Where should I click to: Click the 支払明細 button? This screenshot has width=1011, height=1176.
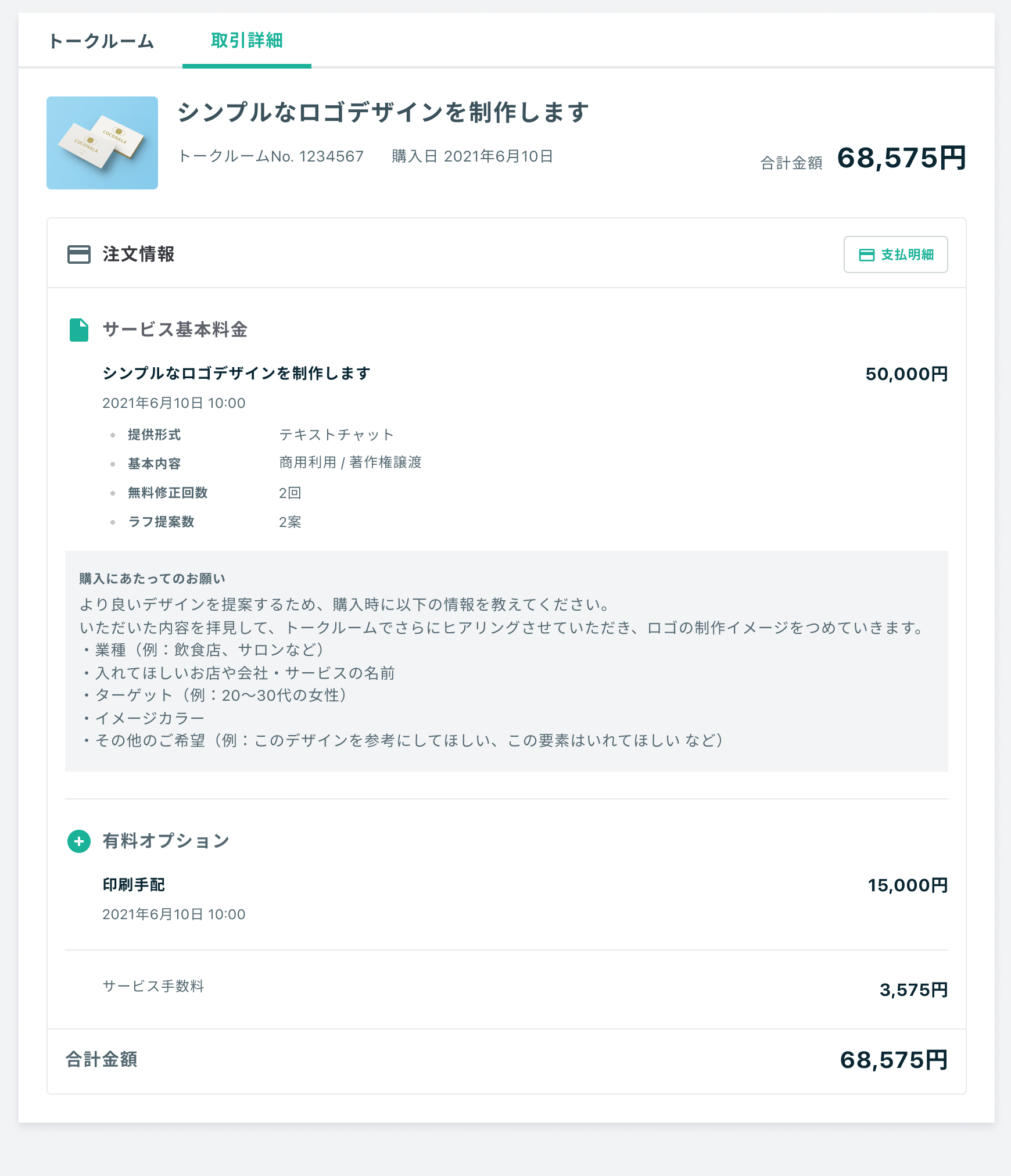point(895,254)
